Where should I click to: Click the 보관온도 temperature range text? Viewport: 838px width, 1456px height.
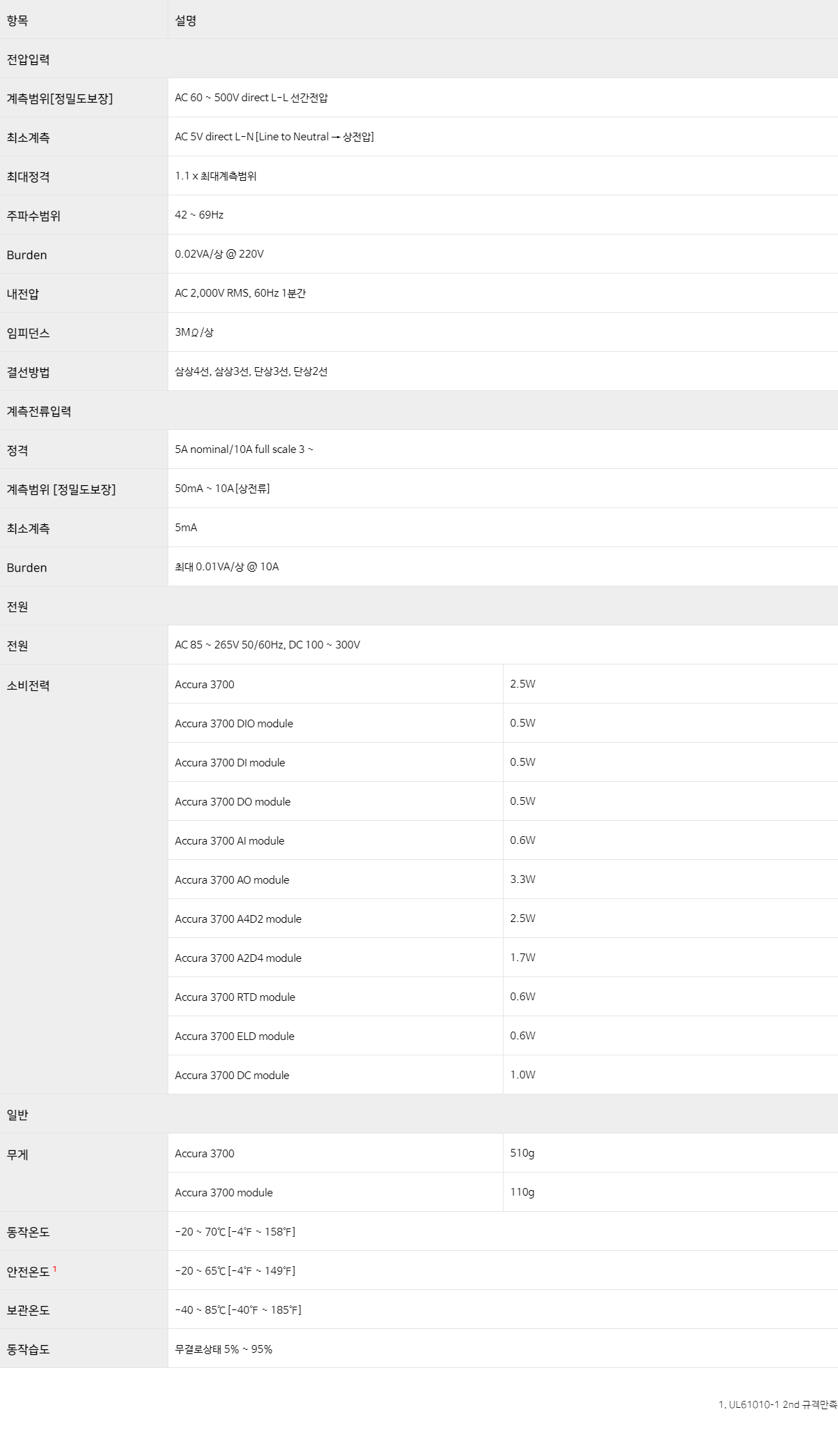[238, 1309]
